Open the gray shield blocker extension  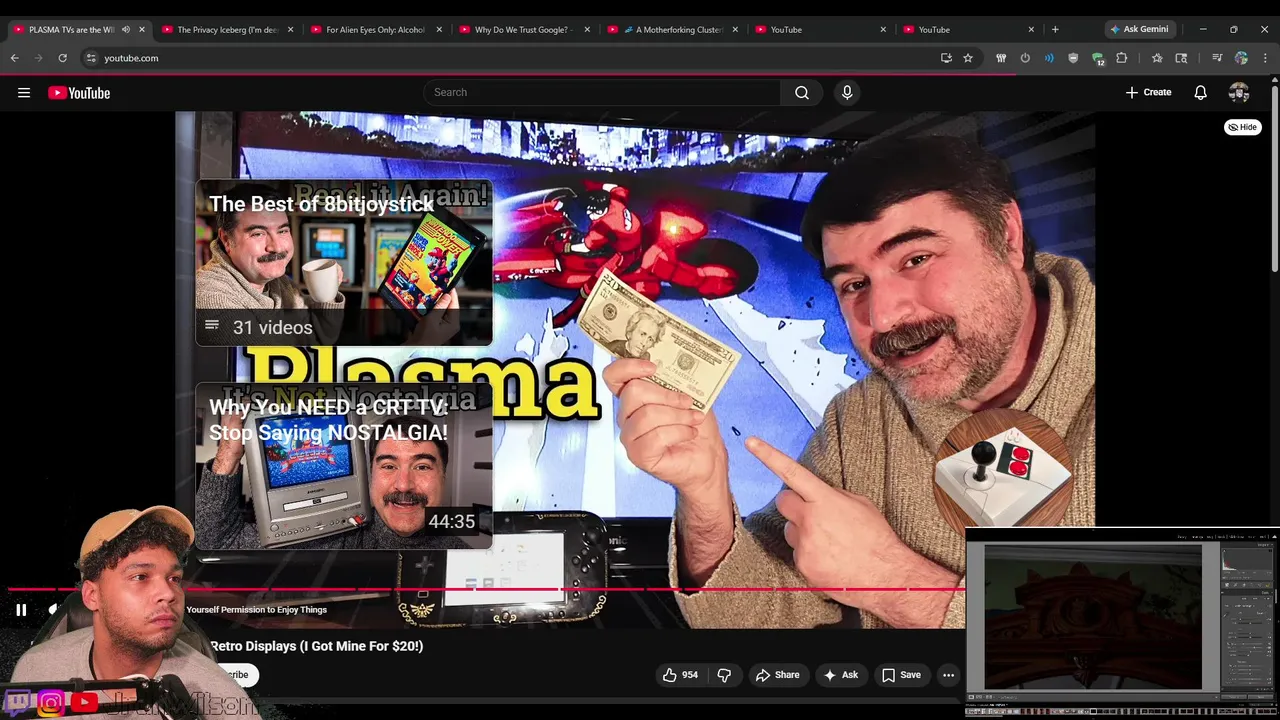[x=1073, y=58]
